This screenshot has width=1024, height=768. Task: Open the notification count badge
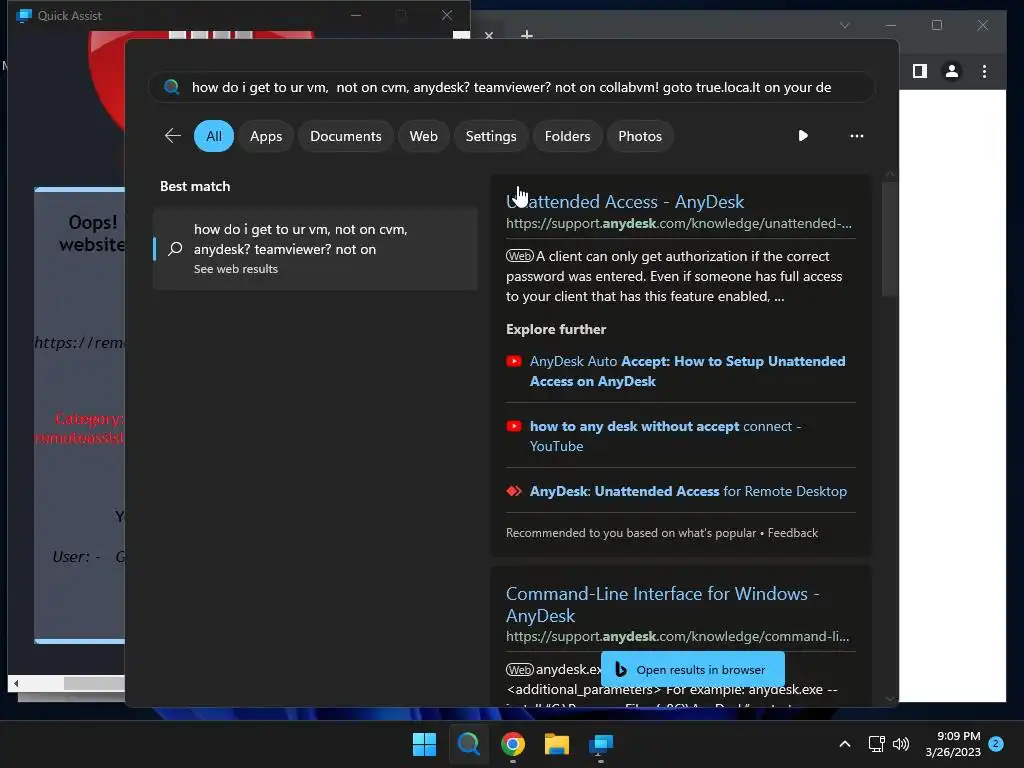tap(996, 744)
